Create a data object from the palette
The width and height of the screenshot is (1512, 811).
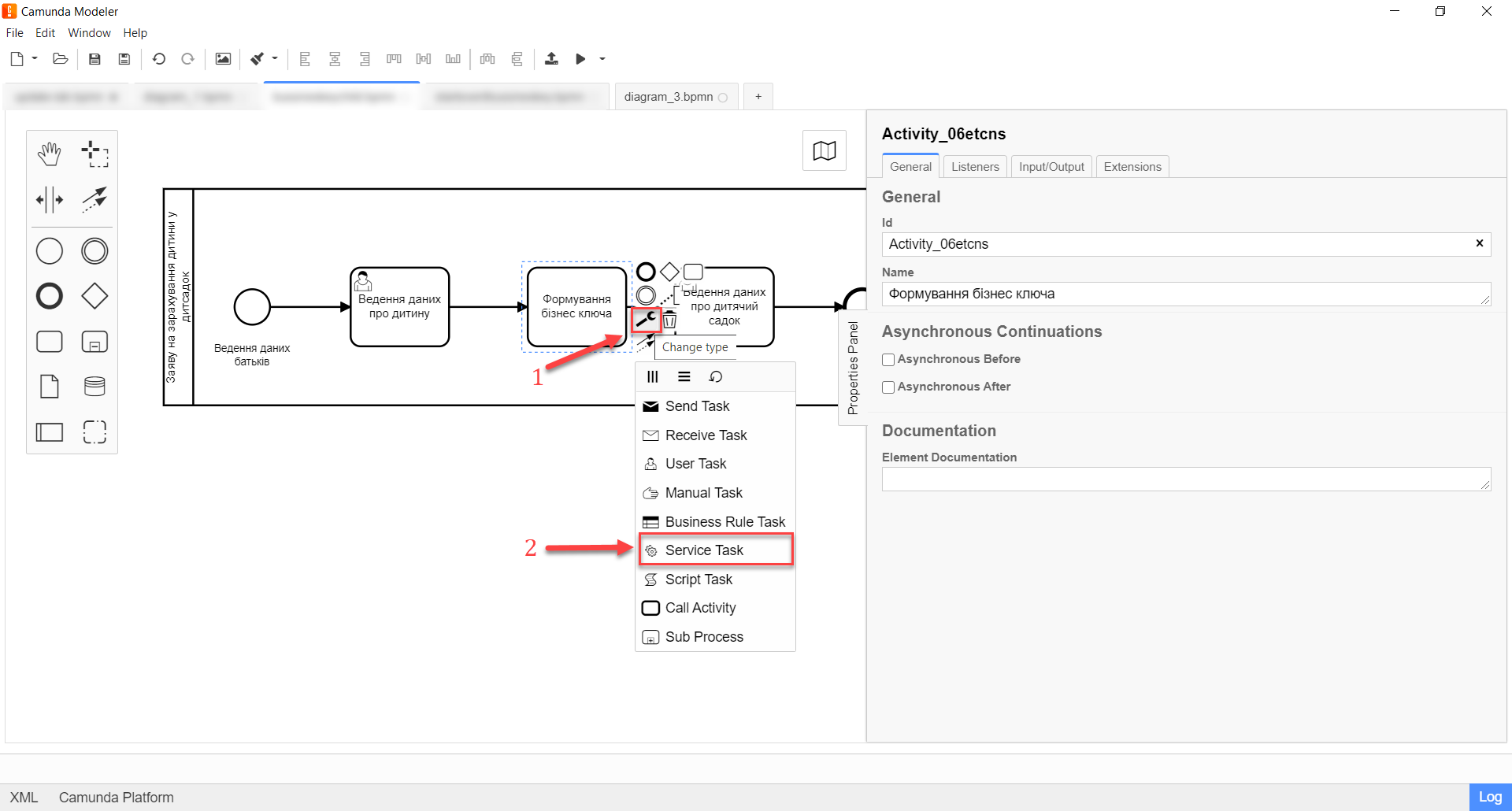click(x=50, y=387)
